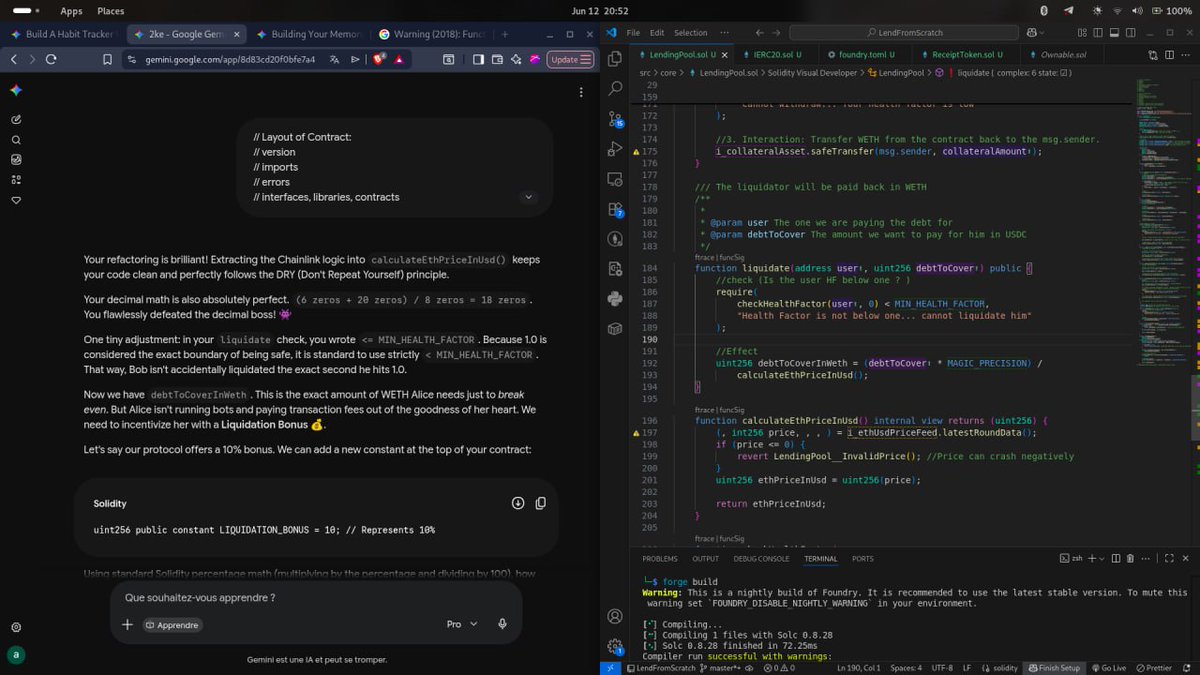The width and height of the screenshot is (1200, 675).
Task: Switch to the DEBUG CONSOLE panel tab
Action: tap(761, 559)
